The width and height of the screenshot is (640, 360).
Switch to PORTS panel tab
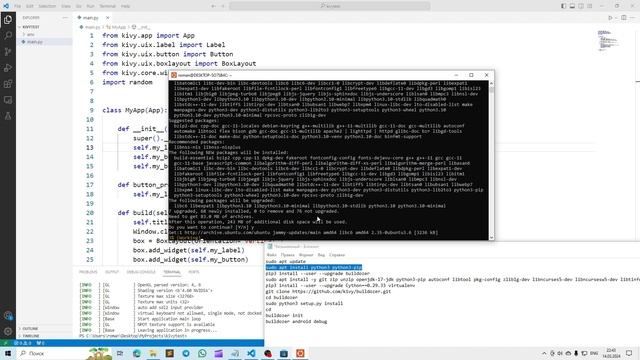194,272
